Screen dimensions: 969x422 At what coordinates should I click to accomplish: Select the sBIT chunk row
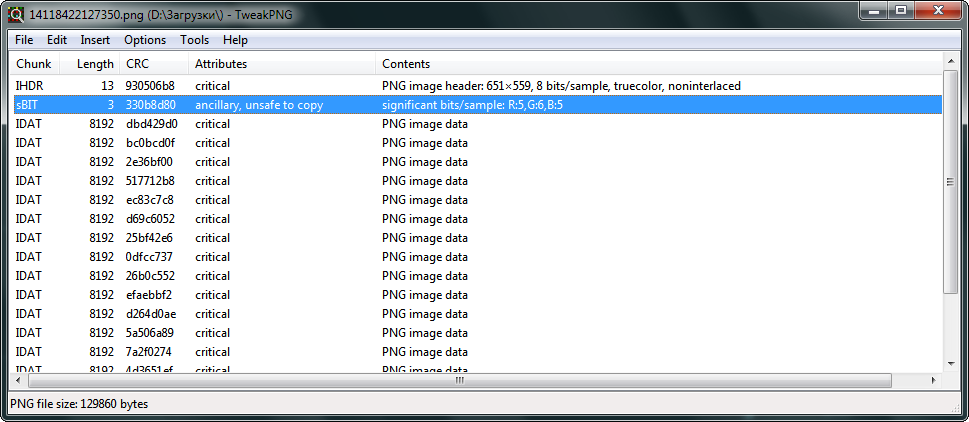point(476,105)
